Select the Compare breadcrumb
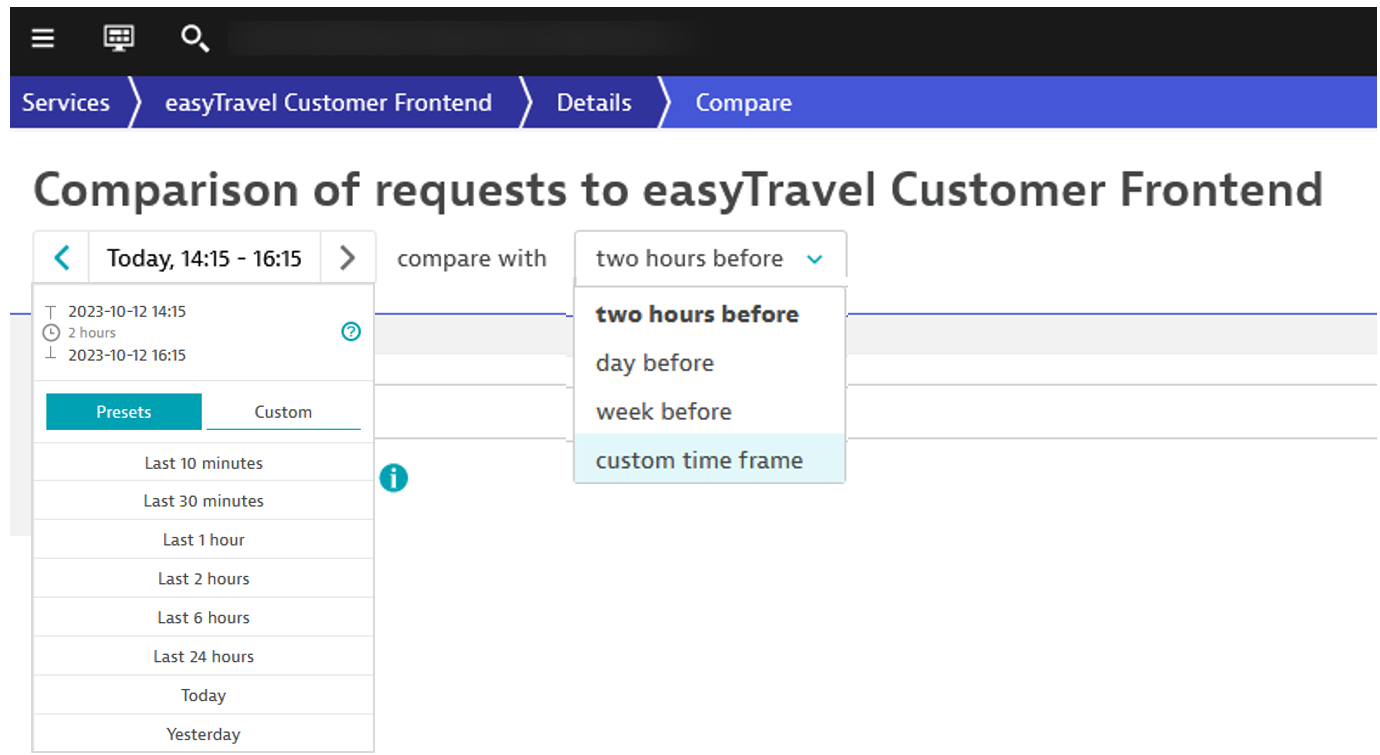Screen dimensions: 1380x755 (743, 102)
